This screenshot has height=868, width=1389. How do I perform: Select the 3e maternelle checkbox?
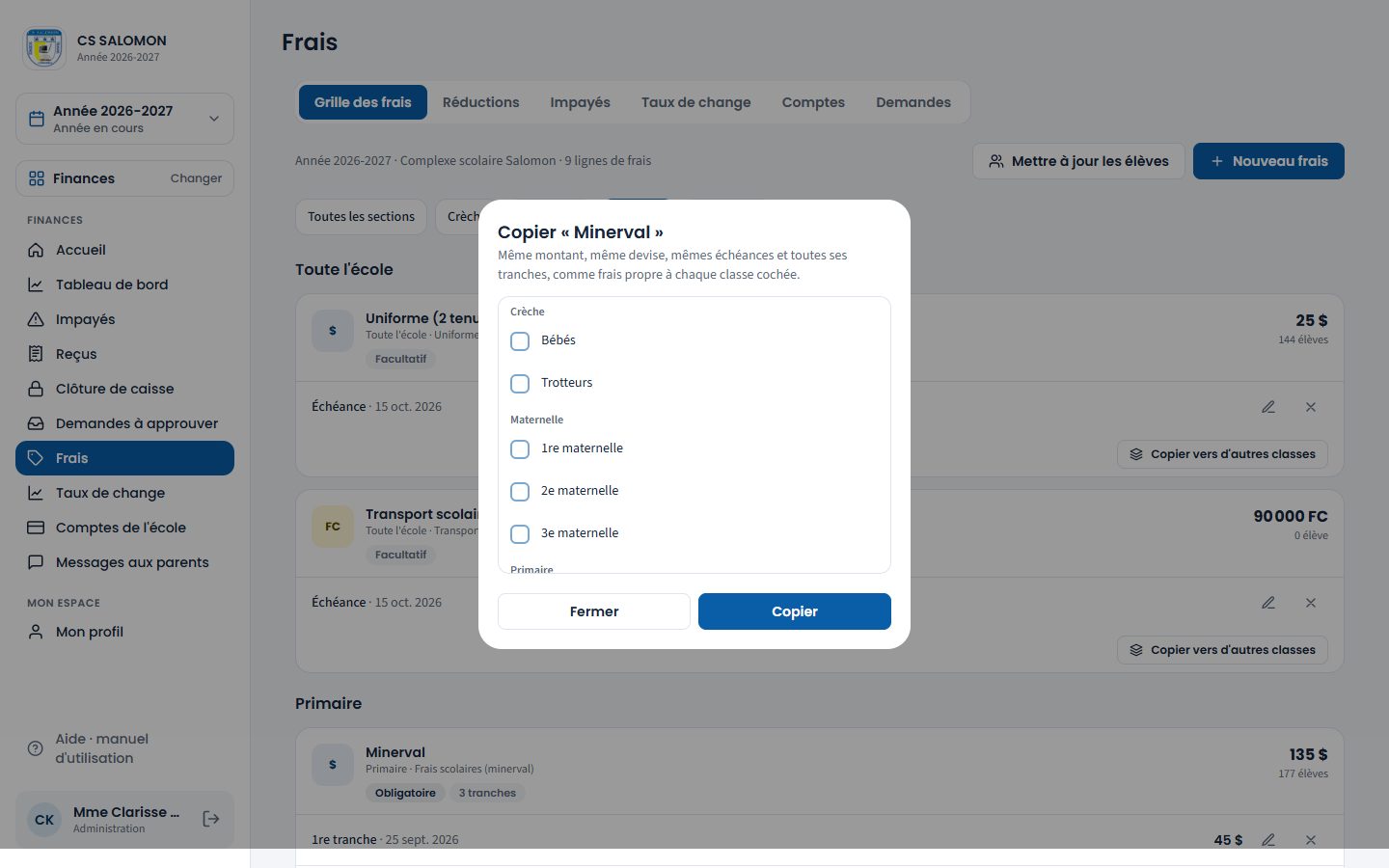click(520, 533)
